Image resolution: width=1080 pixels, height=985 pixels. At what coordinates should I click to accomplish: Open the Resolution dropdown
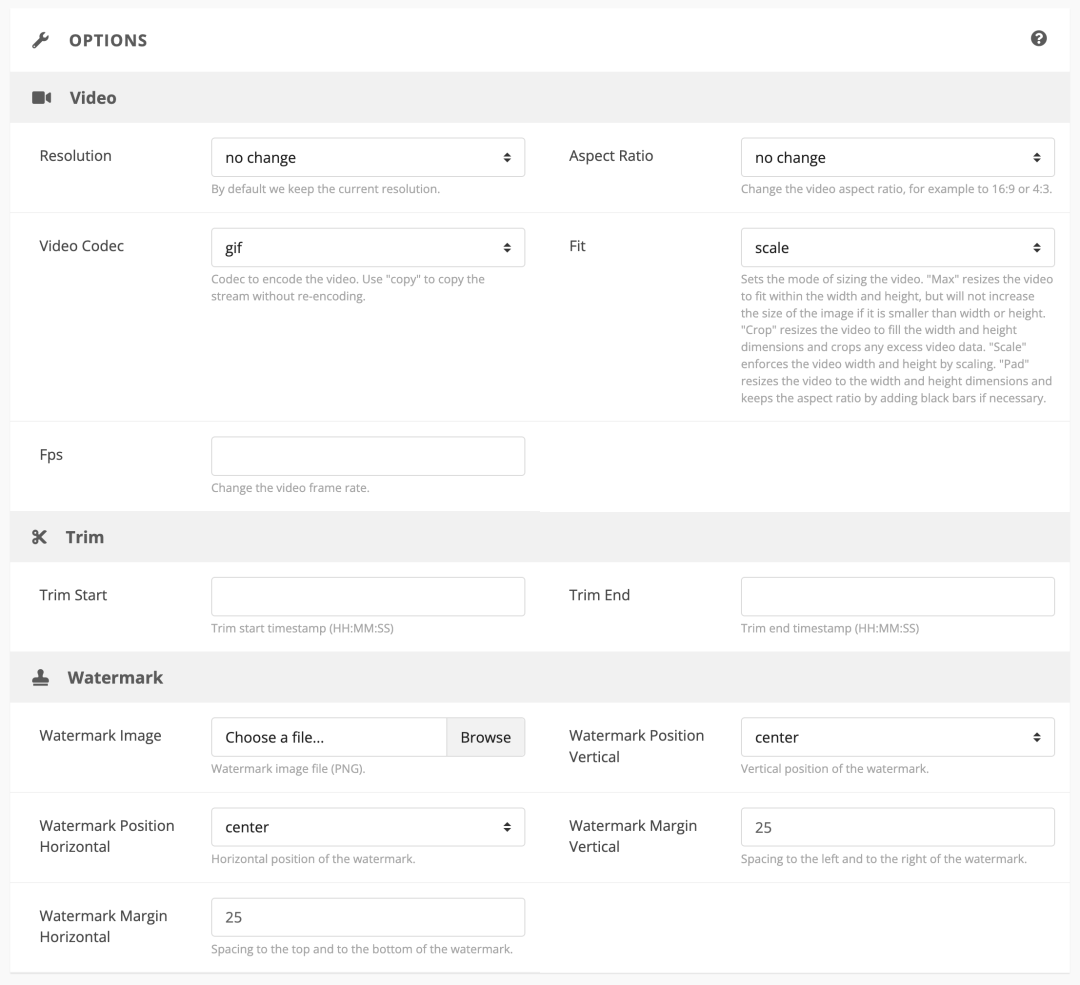tap(368, 157)
